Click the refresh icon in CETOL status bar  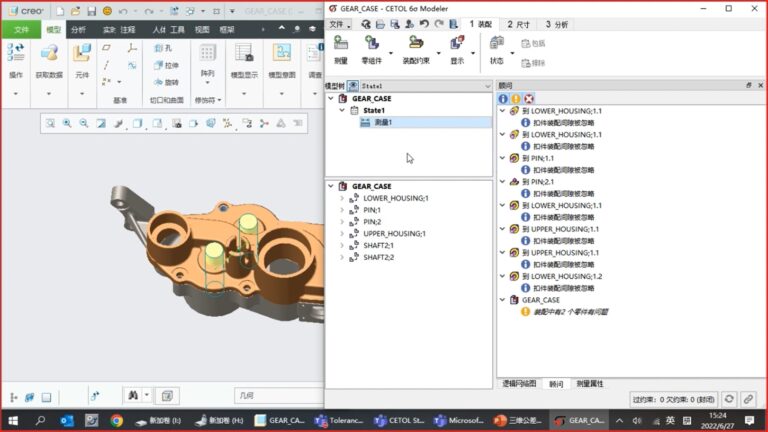[729, 399]
